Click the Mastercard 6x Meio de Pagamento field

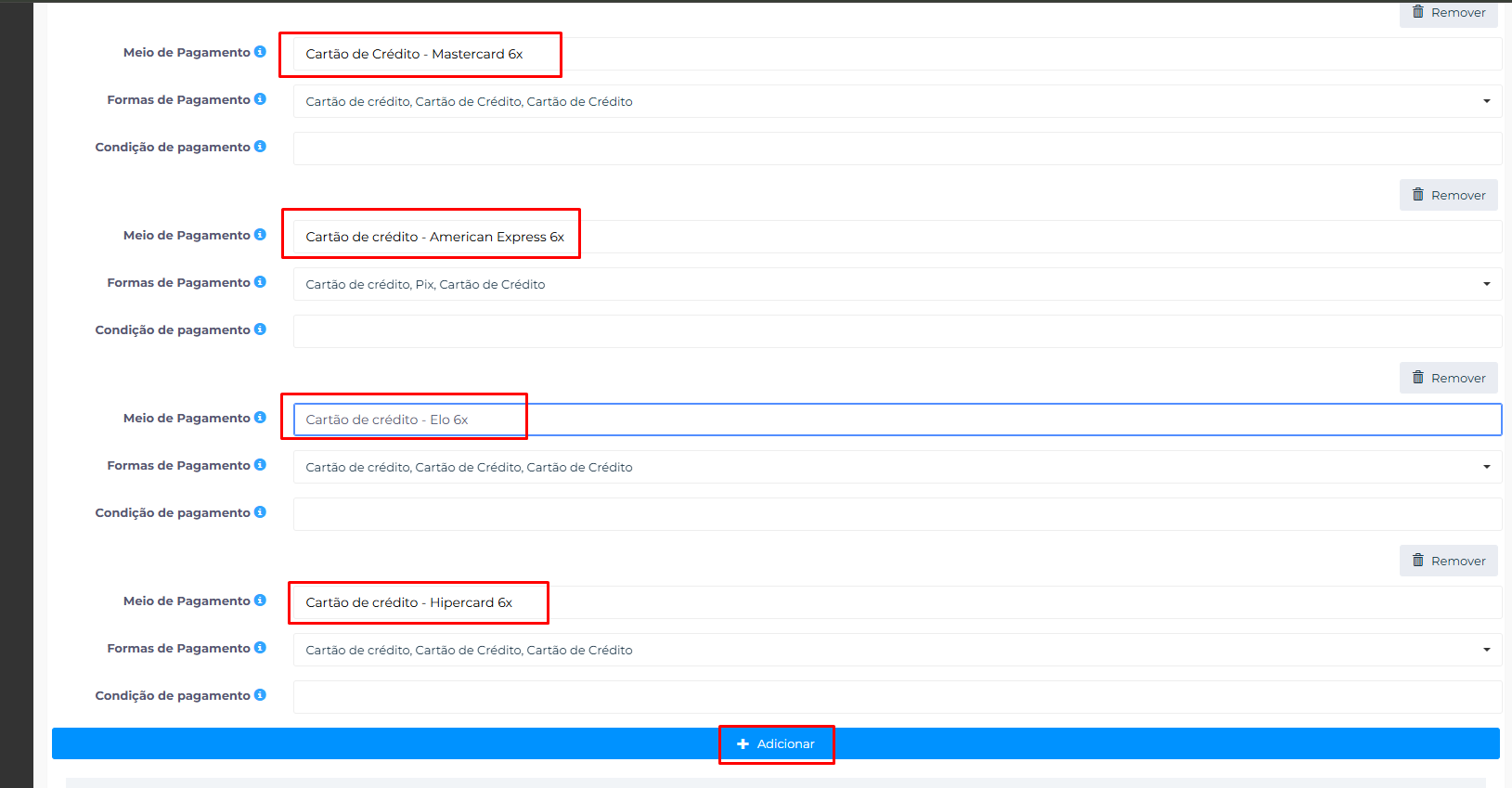(x=898, y=54)
